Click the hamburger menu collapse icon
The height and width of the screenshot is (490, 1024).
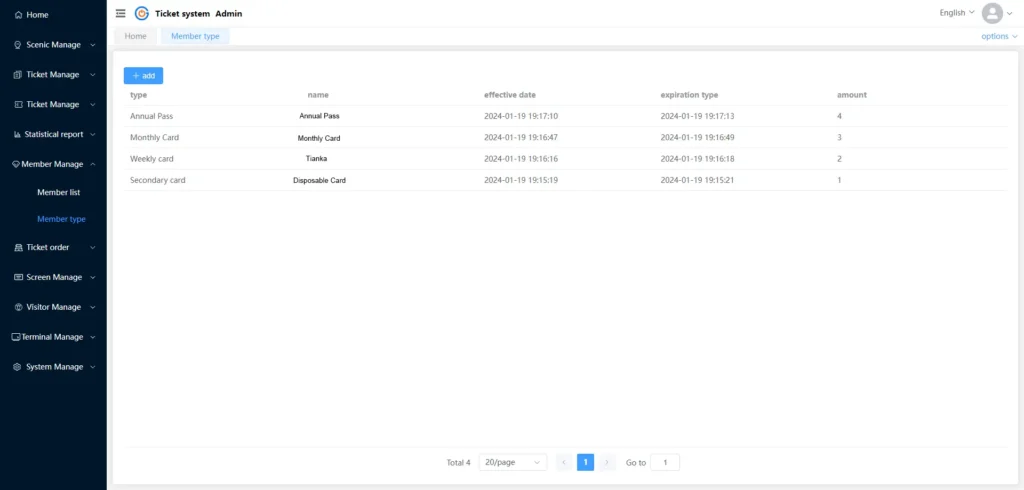coord(121,13)
